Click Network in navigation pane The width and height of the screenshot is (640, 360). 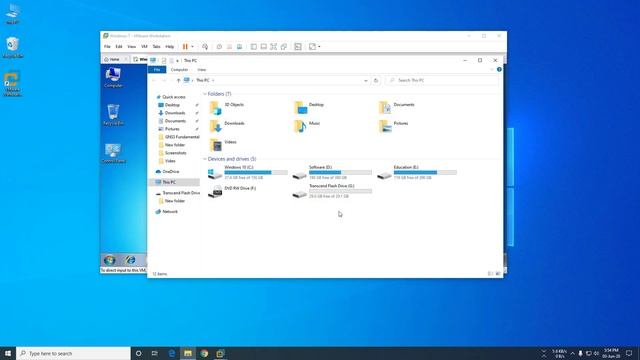point(170,212)
